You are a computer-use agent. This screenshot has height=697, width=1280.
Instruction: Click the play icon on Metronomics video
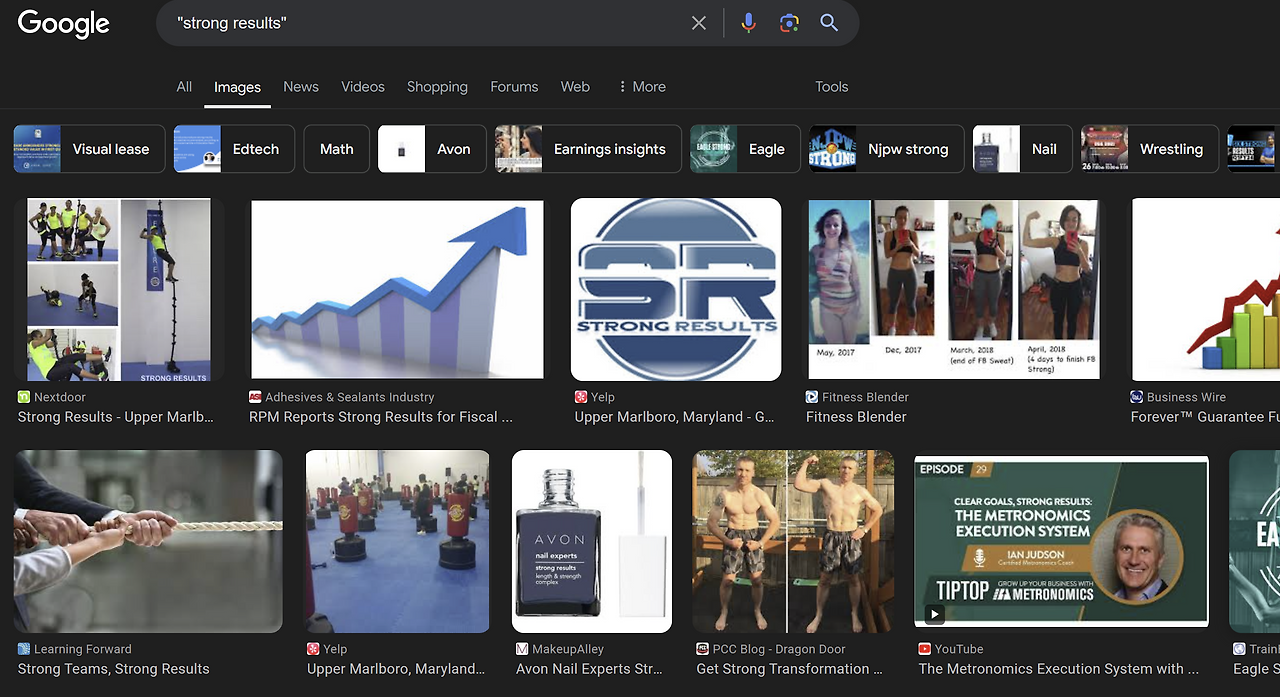[x=934, y=614]
